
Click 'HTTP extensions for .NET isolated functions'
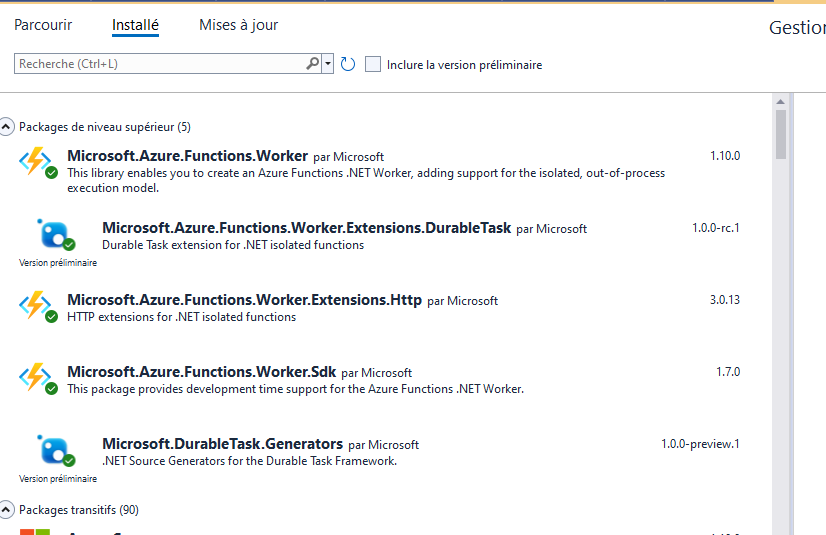(182, 317)
